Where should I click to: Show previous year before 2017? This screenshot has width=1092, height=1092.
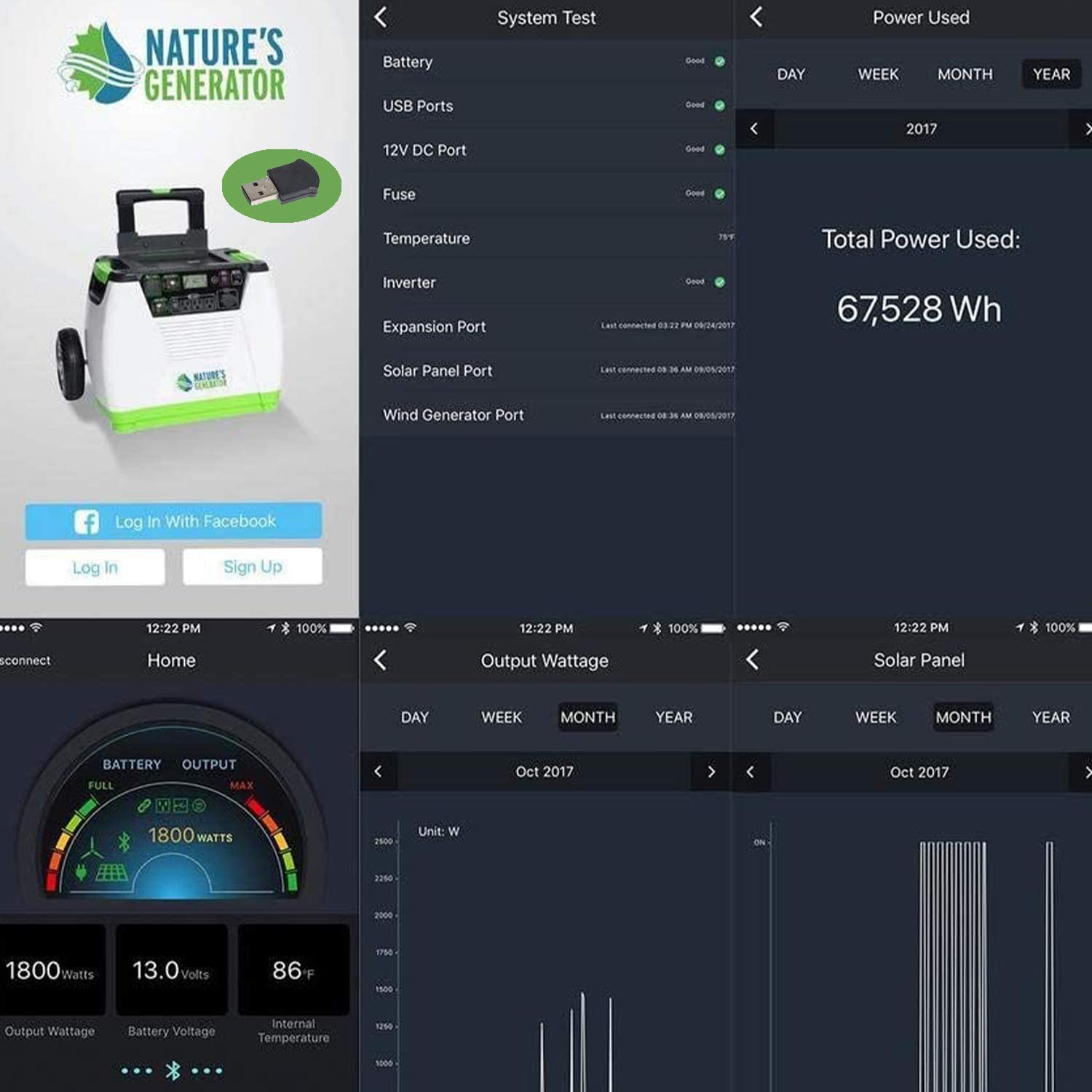(754, 129)
